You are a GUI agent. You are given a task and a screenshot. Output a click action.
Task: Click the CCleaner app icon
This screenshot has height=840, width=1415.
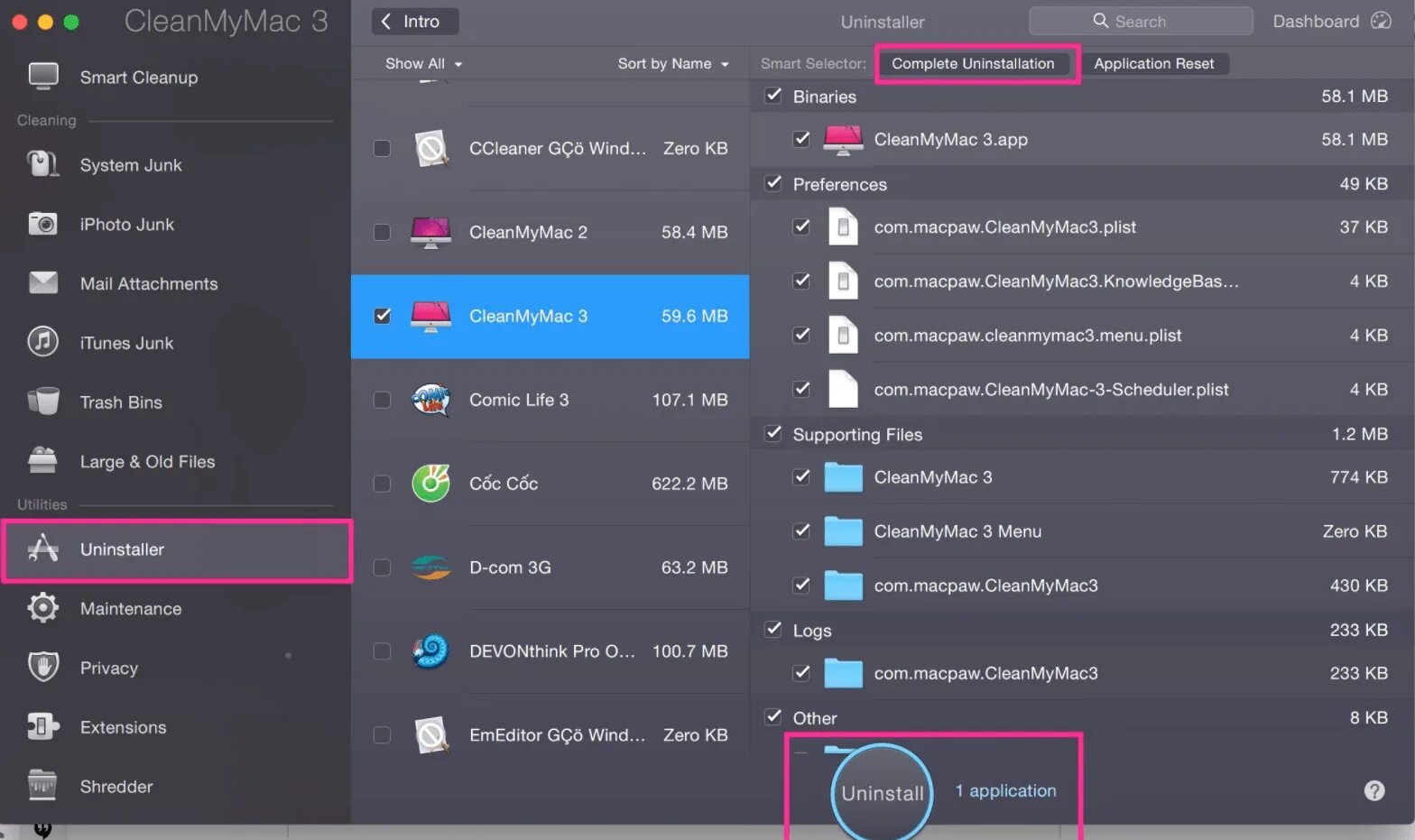[431, 148]
